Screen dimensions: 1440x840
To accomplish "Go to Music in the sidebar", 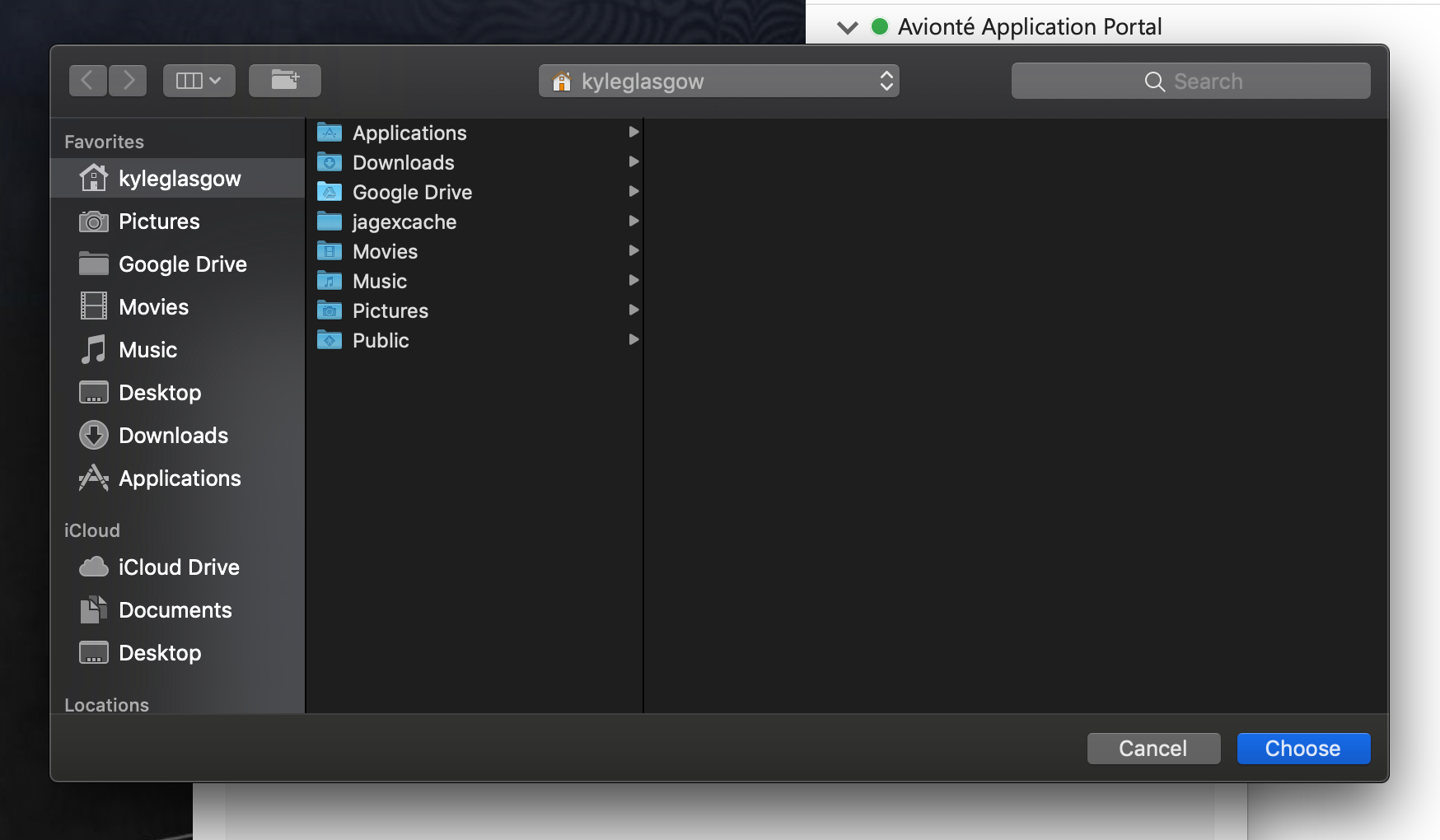I will coord(147,350).
